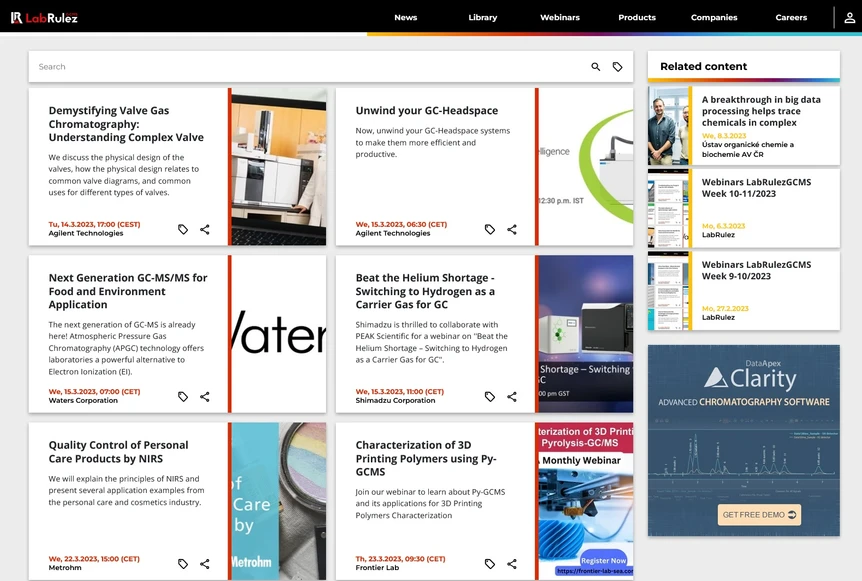Click the search magnifier icon
The width and height of the screenshot is (862, 581).
[595, 67]
